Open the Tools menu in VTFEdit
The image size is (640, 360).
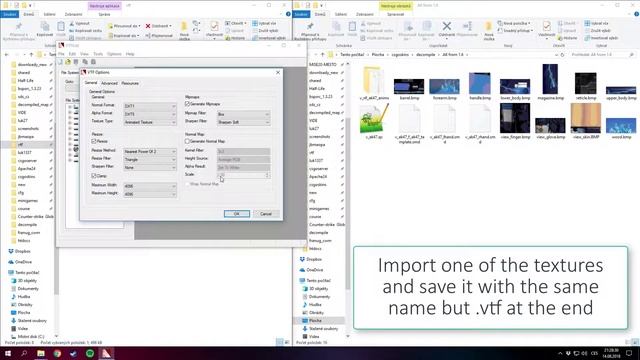[x=98, y=54]
